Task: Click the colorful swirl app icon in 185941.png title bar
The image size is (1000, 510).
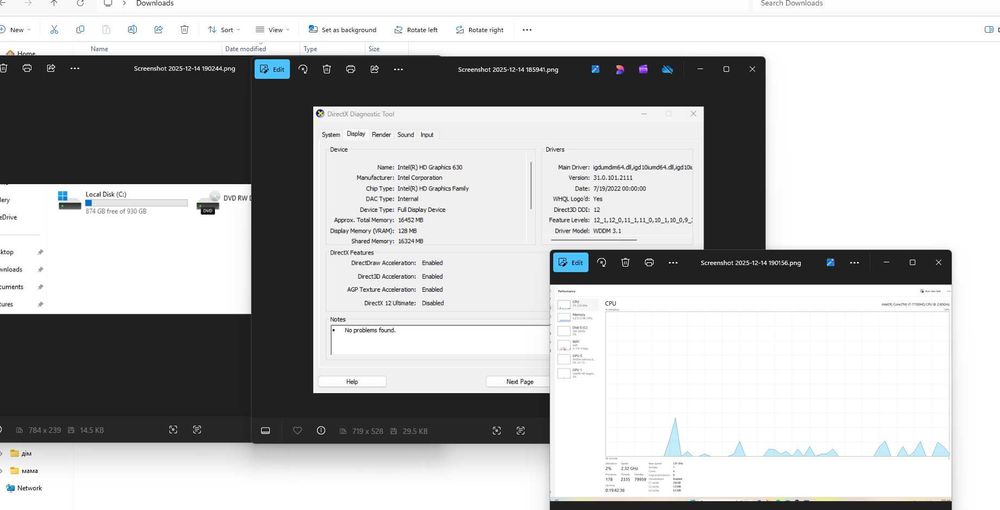Action: tap(619, 69)
